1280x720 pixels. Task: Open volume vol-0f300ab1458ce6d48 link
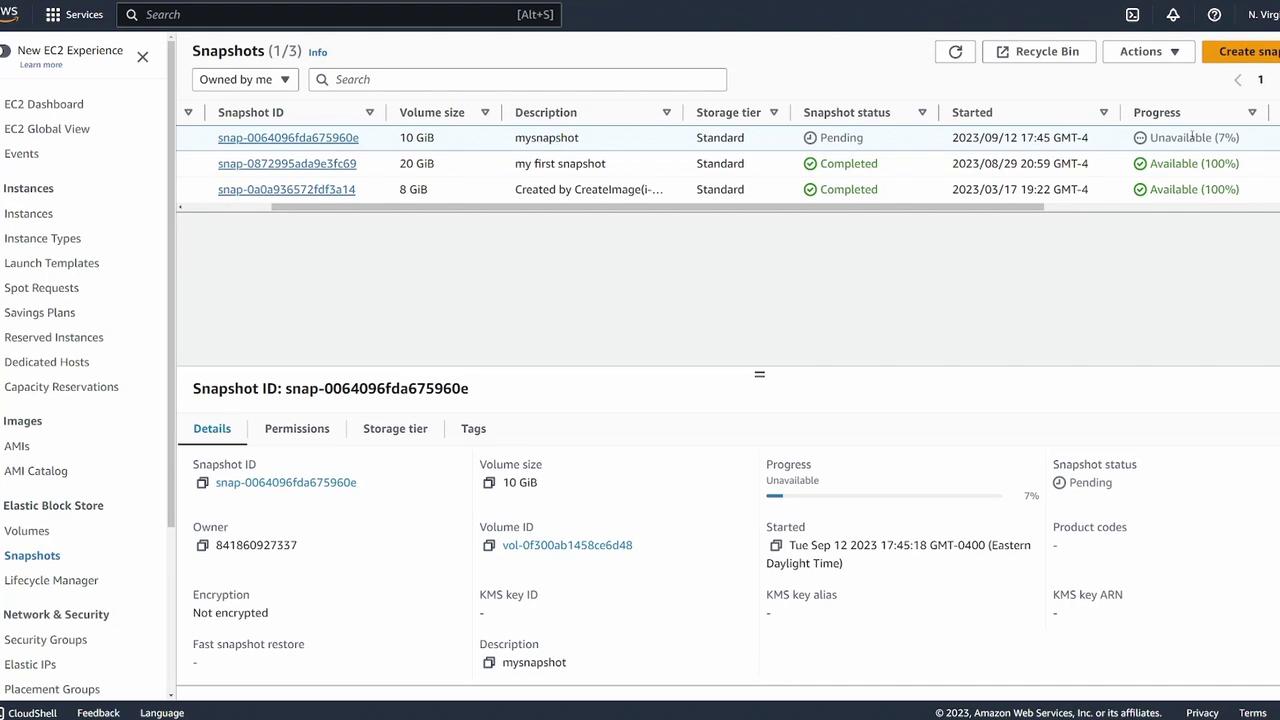[x=567, y=546]
